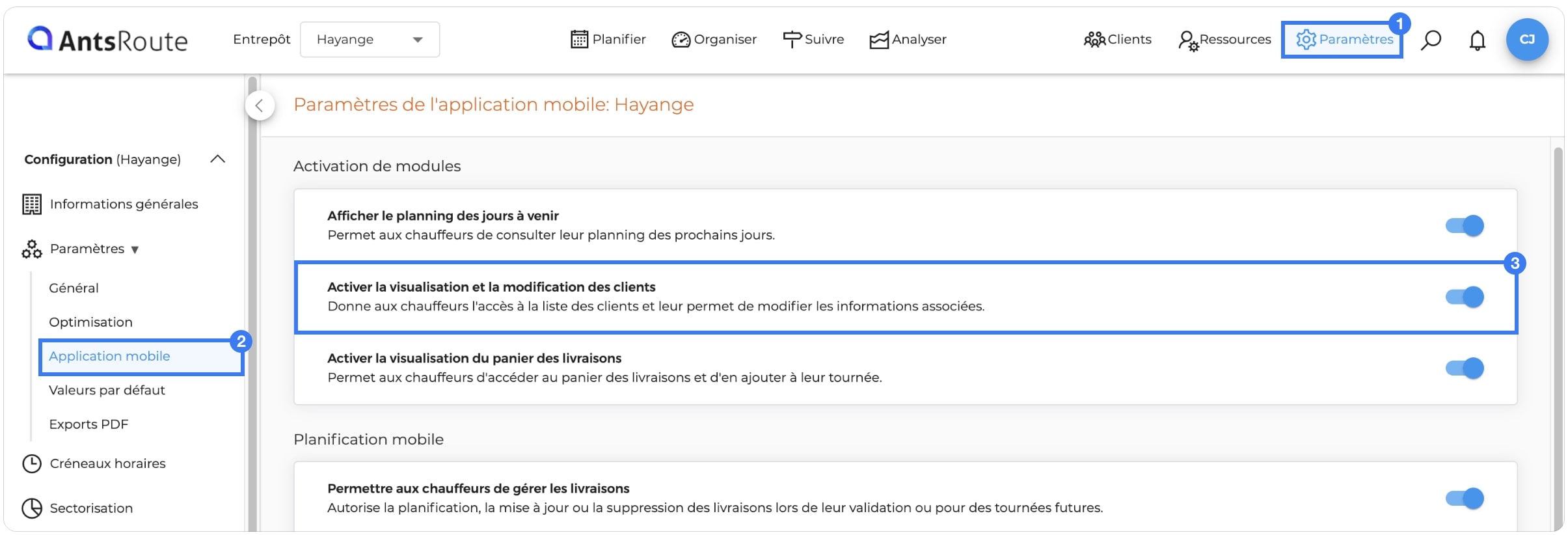The width and height of the screenshot is (1568, 535).
Task: Click the Analyser chart icon
Action: [879, 40]
